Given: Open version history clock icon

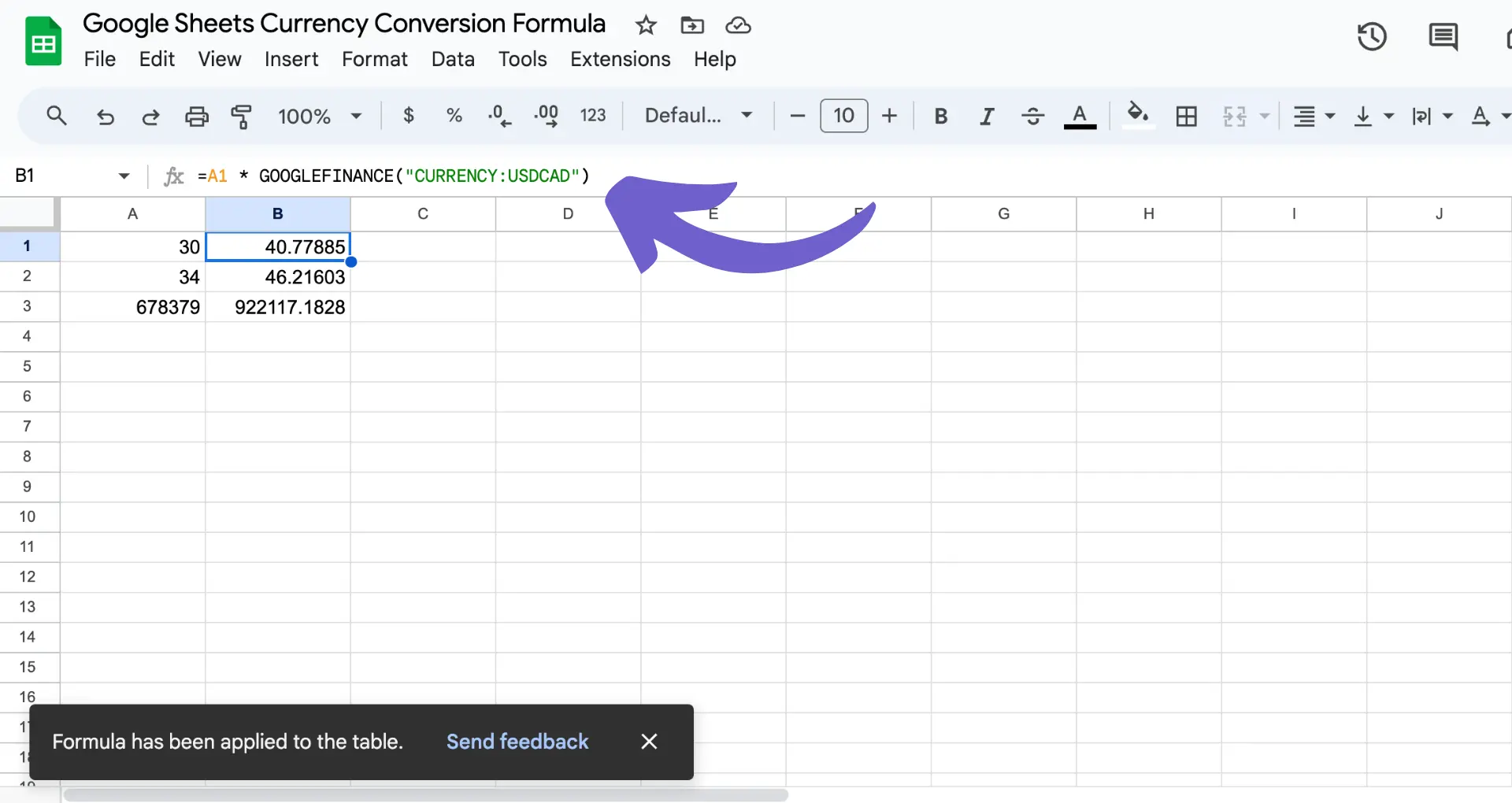Looking at the screenshot, I should pyautogui.click(x=1372, y=37).
